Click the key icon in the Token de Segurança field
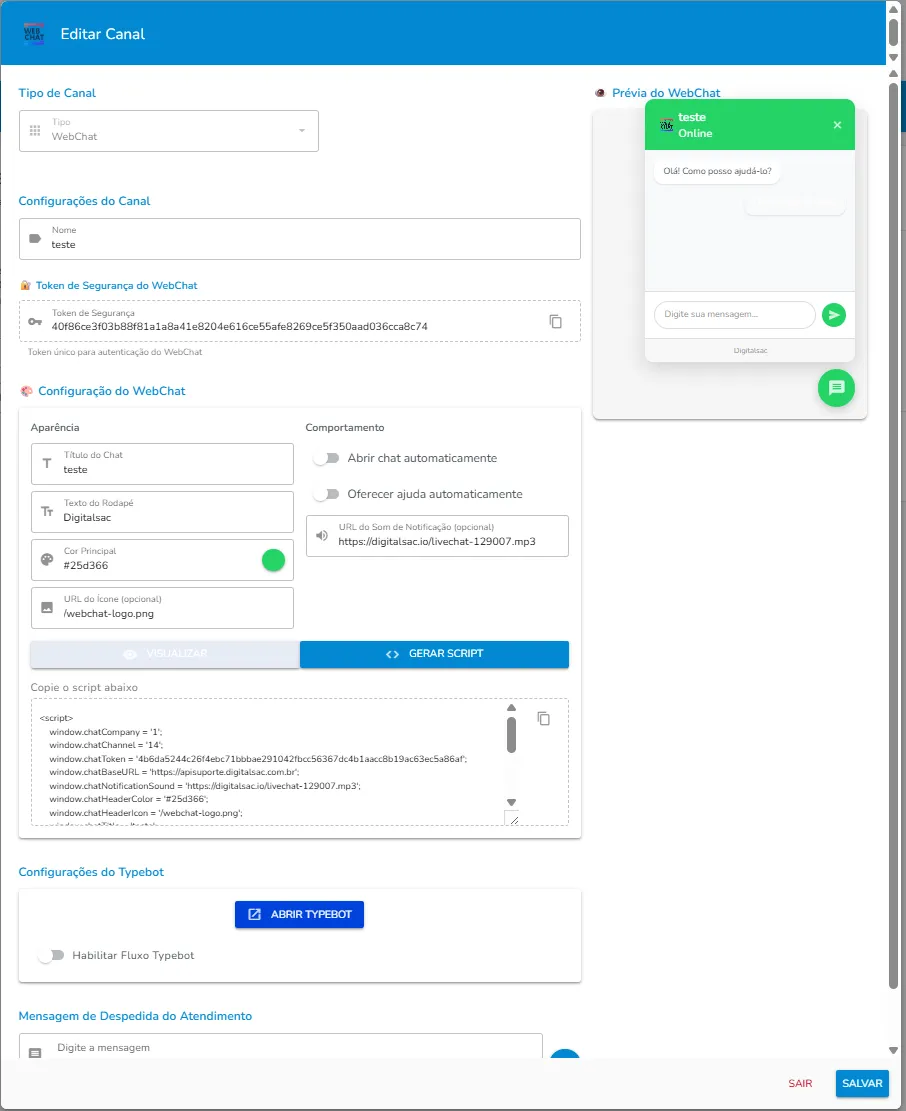 35,322
